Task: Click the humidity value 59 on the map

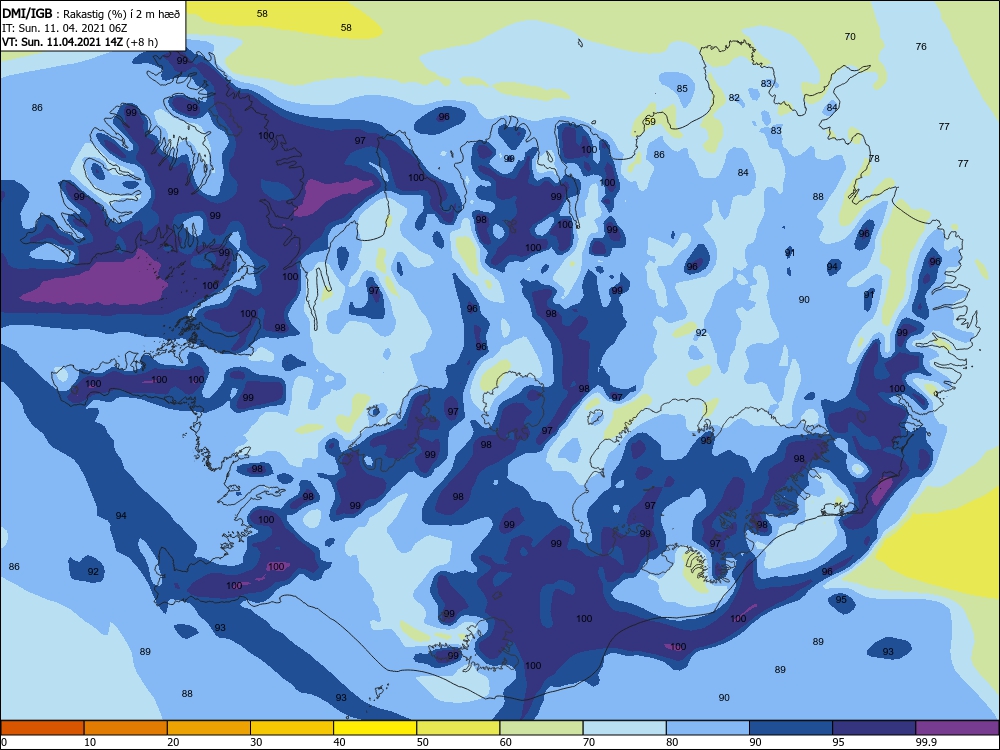Action: click(x=650, y=121)
